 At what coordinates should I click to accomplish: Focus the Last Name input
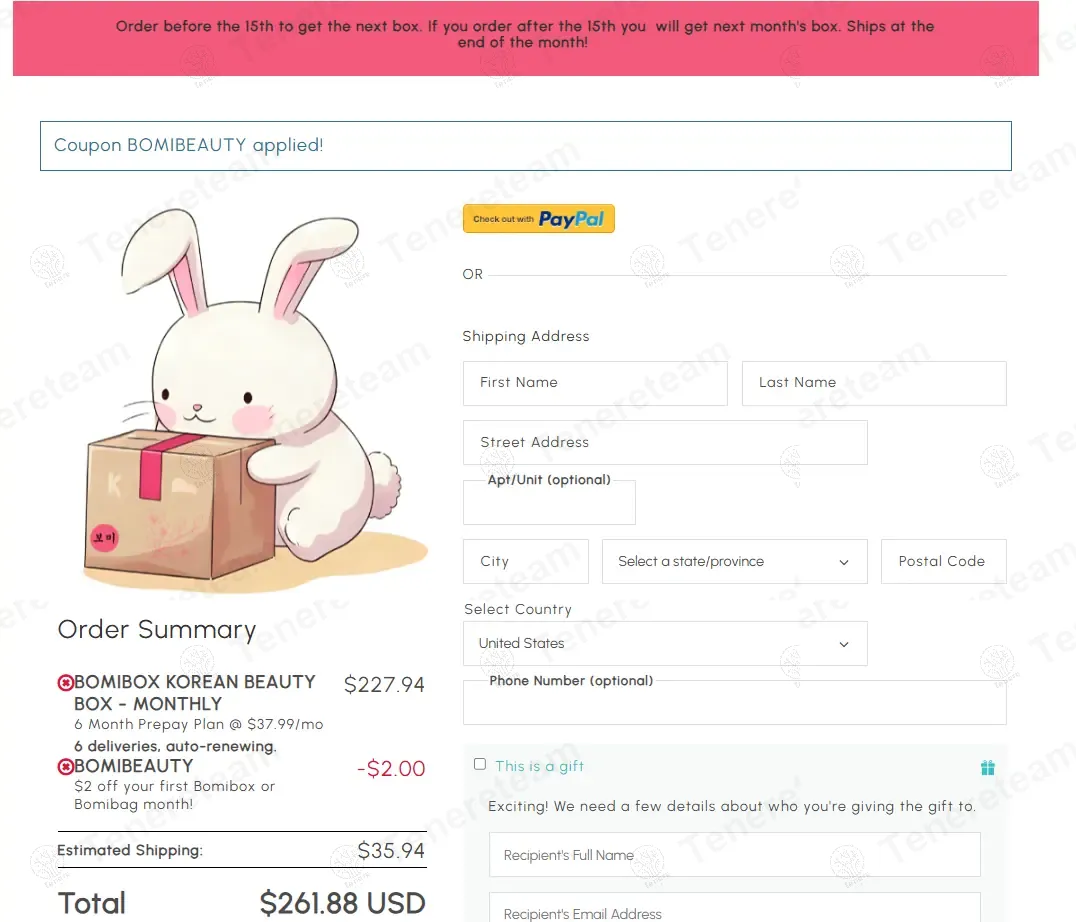873,383
